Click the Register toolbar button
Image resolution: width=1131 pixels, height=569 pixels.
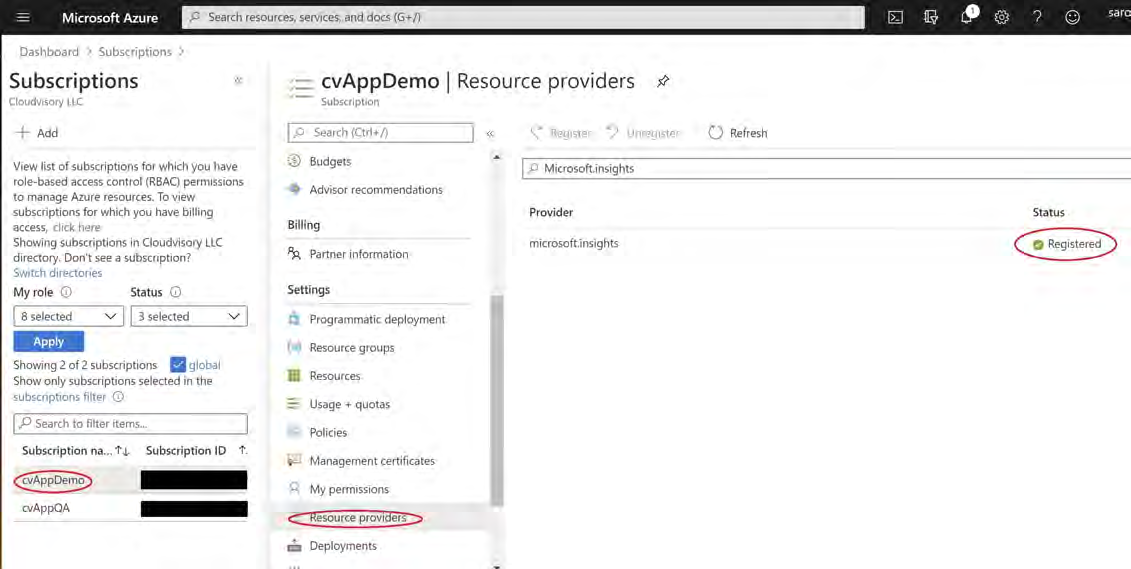click(561, 133)
